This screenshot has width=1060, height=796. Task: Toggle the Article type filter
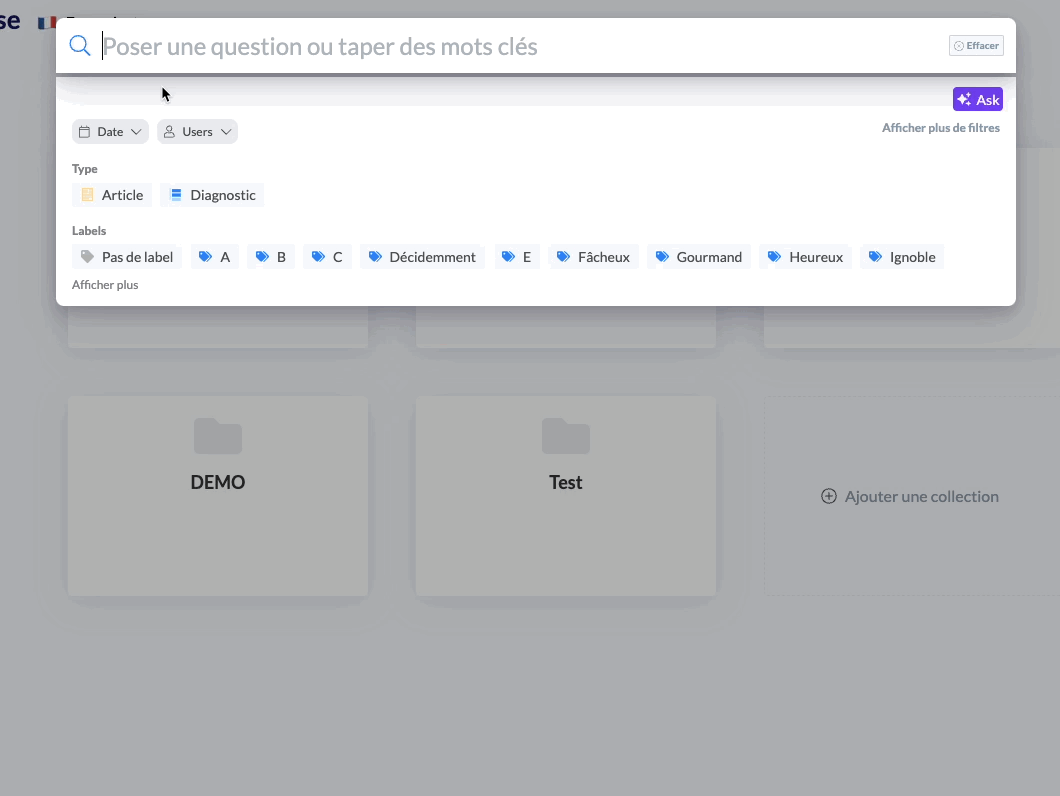(x=112, y=195)
